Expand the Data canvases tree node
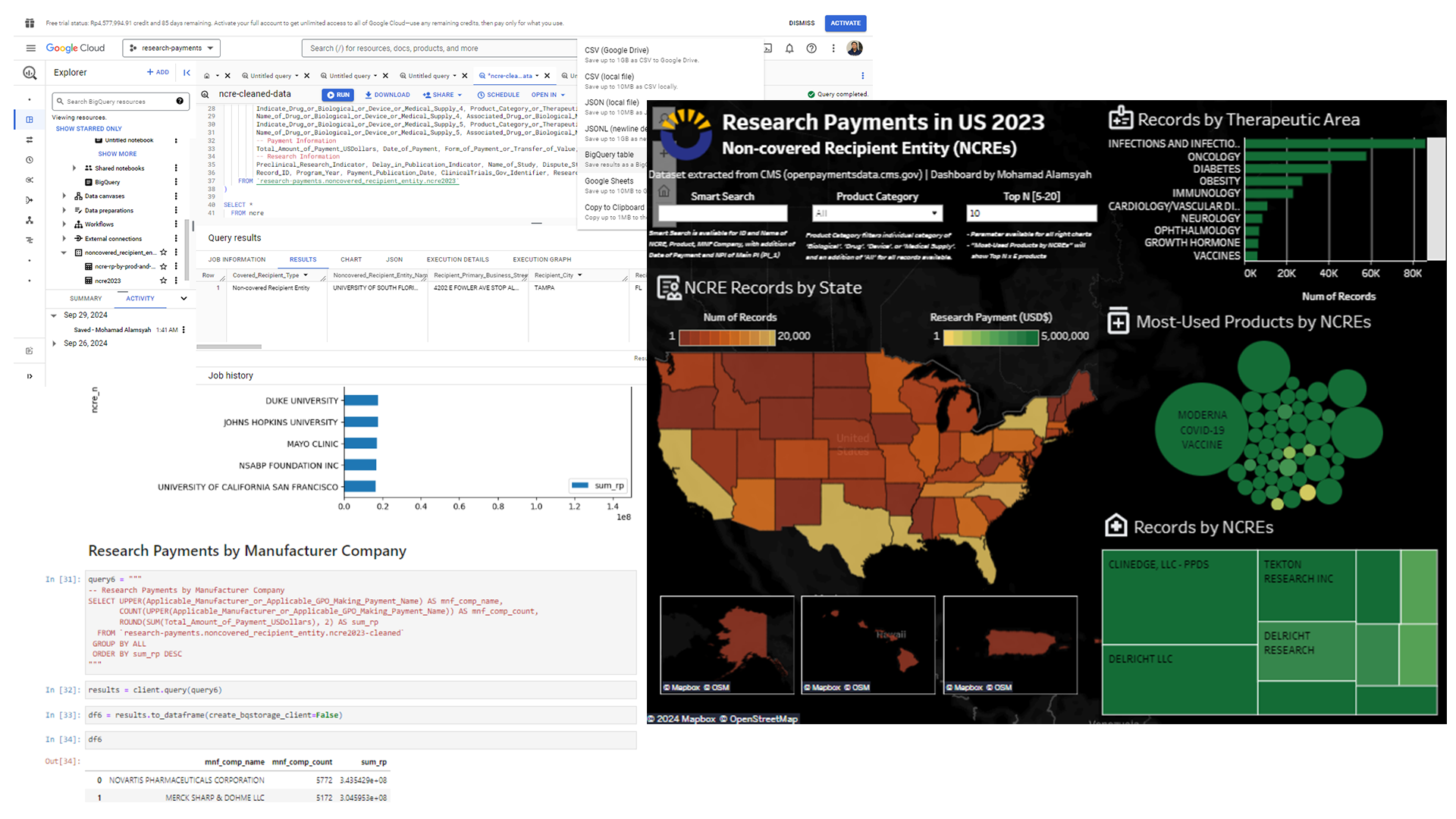 tap(64, 196)
